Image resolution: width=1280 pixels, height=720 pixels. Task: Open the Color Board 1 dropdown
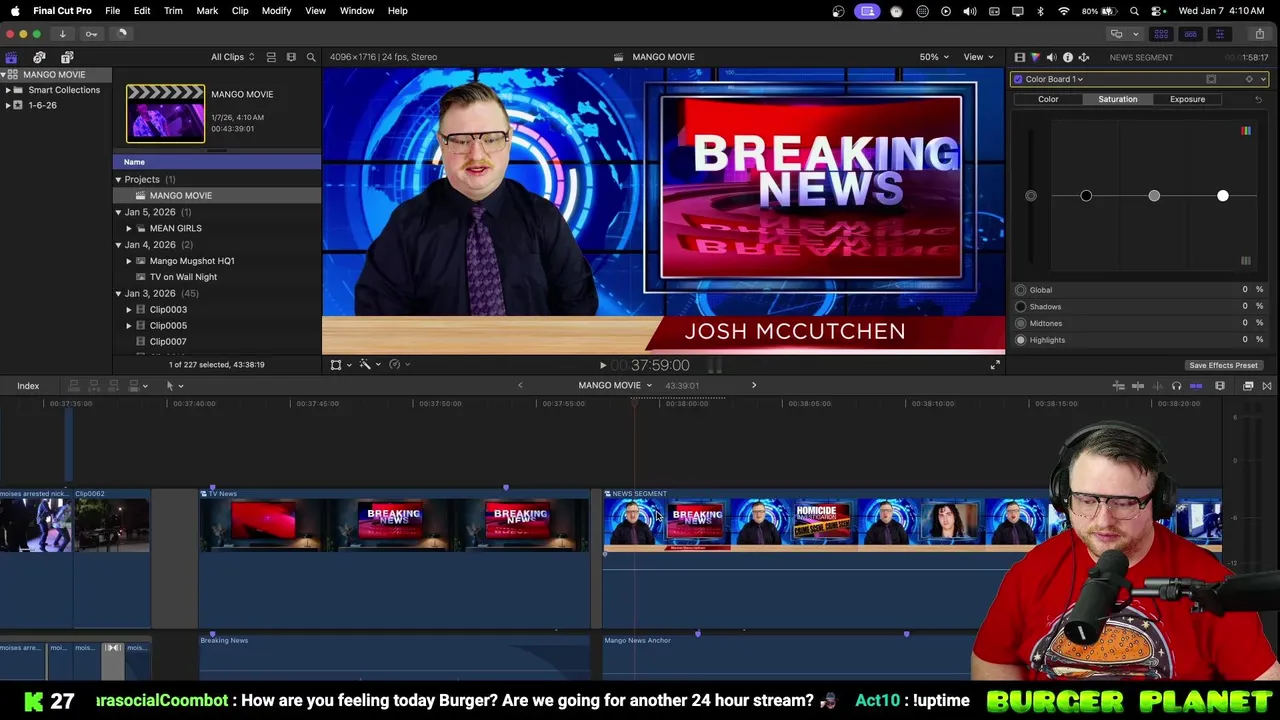click(1054, 79)
